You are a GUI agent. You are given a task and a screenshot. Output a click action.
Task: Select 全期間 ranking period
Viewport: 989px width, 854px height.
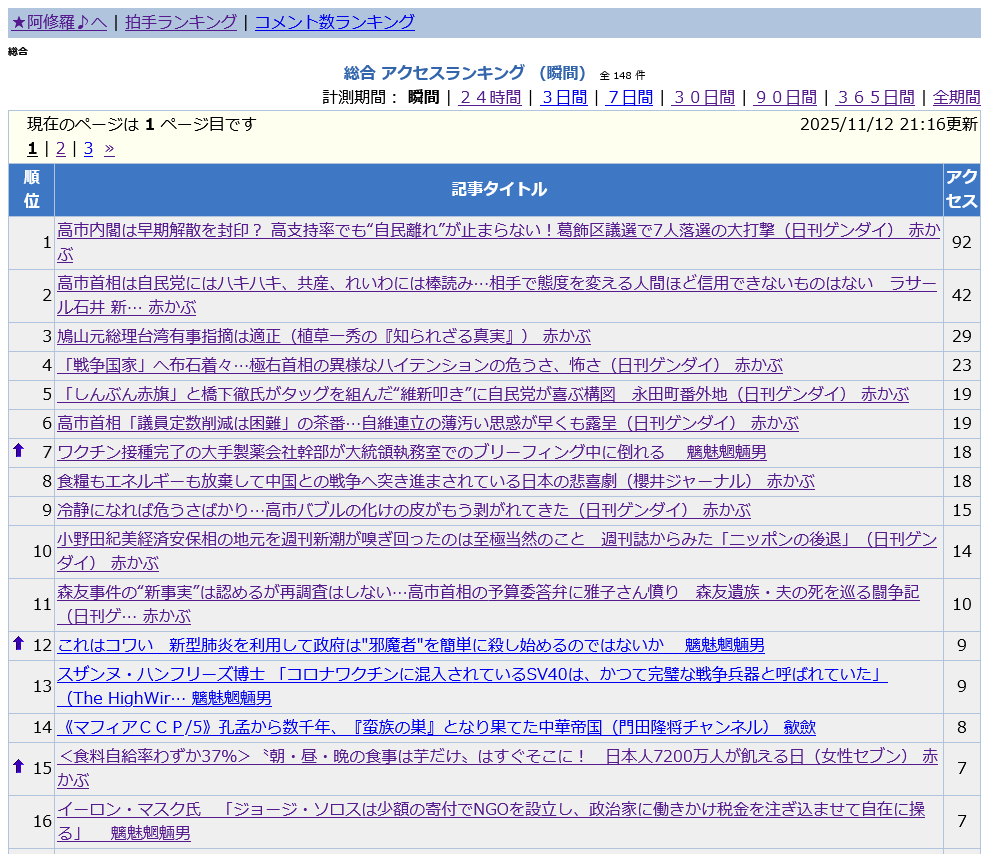point(956,97)
